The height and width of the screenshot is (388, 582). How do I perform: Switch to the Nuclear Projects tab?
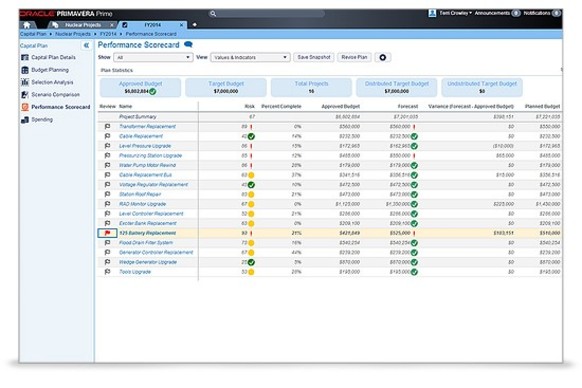83,25
